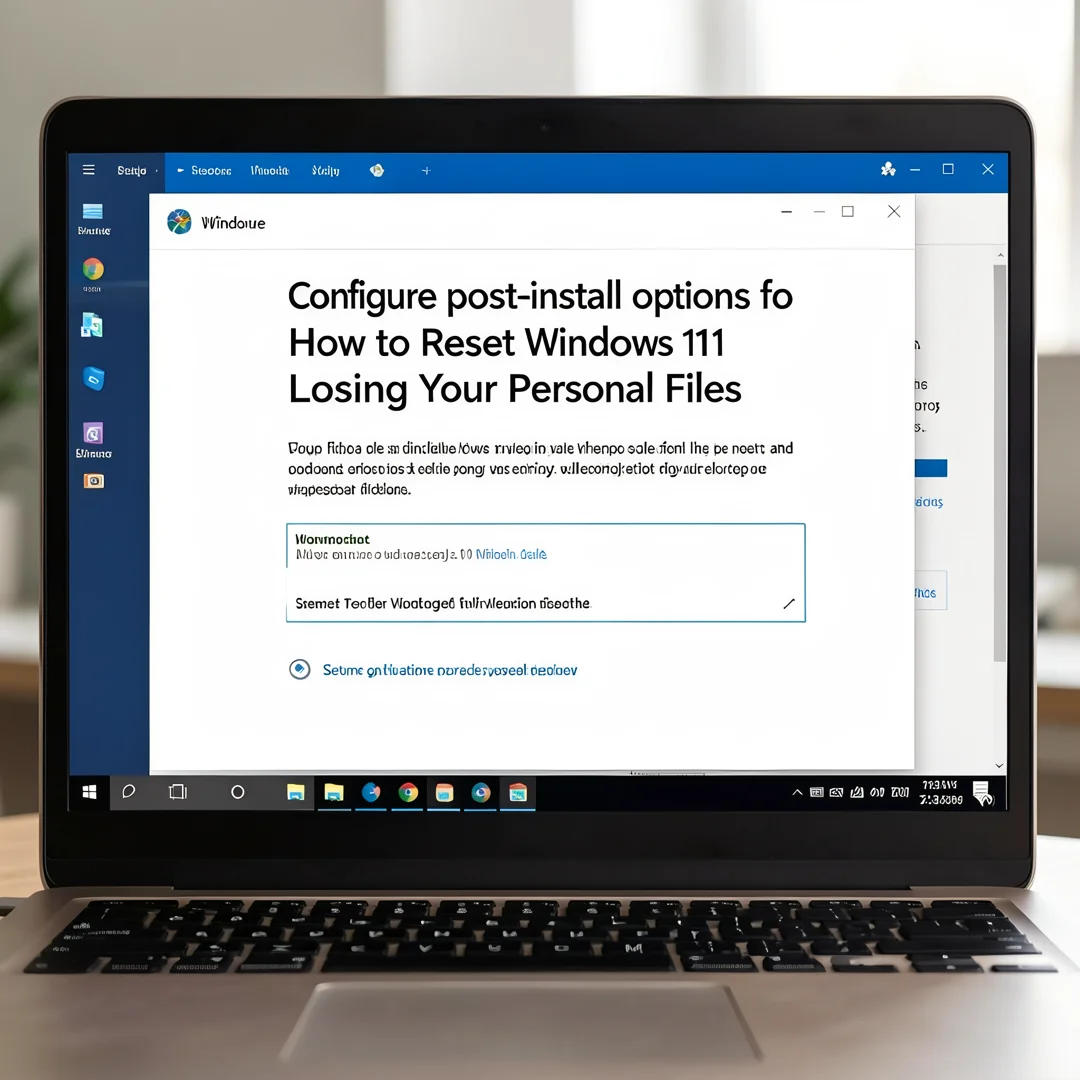
Task: Click the blue C-shaped taskbar icon
Action: pyautogui.click(x=481, y=793)
